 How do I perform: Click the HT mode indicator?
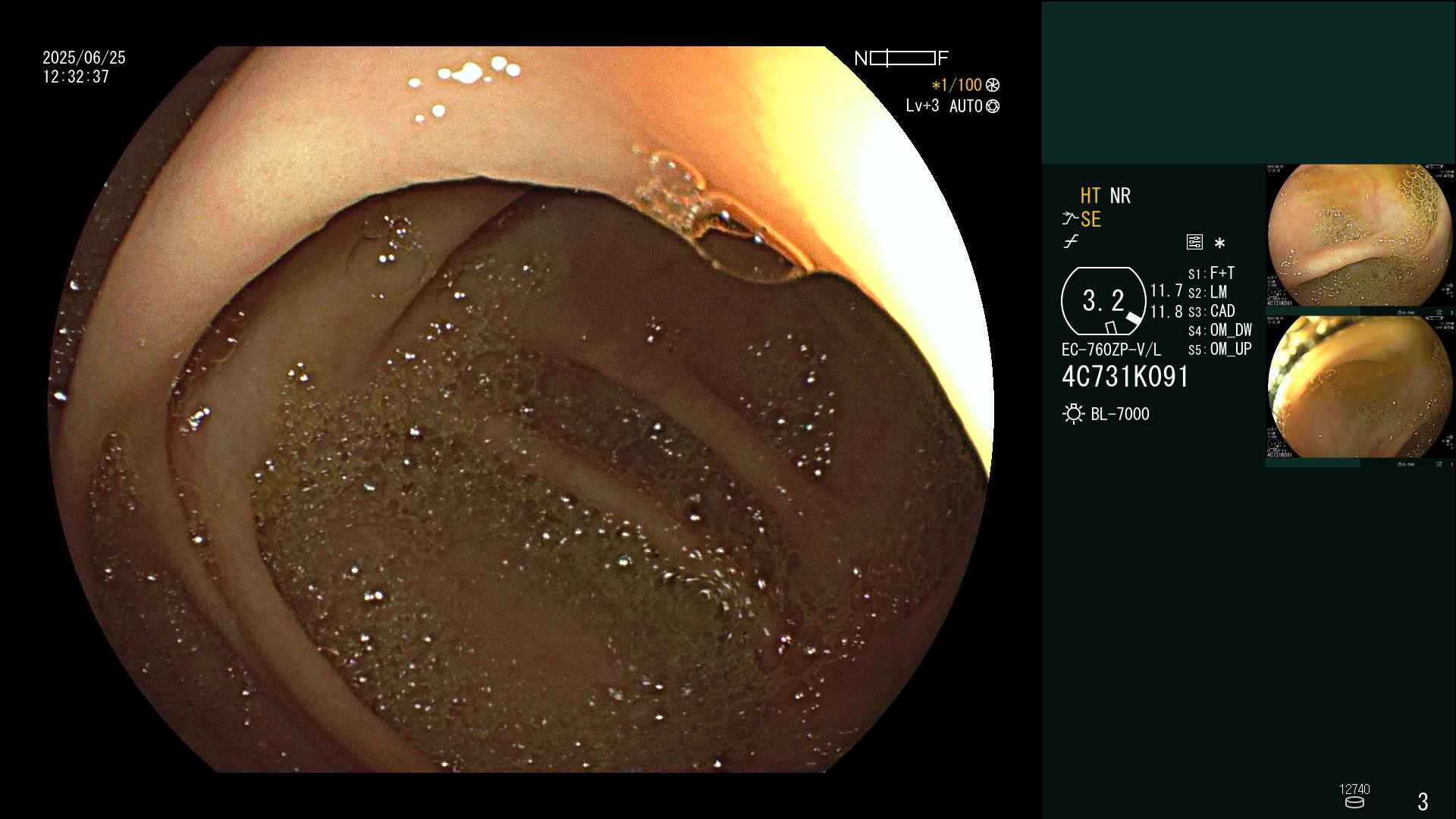click(x=1090, y=196)
